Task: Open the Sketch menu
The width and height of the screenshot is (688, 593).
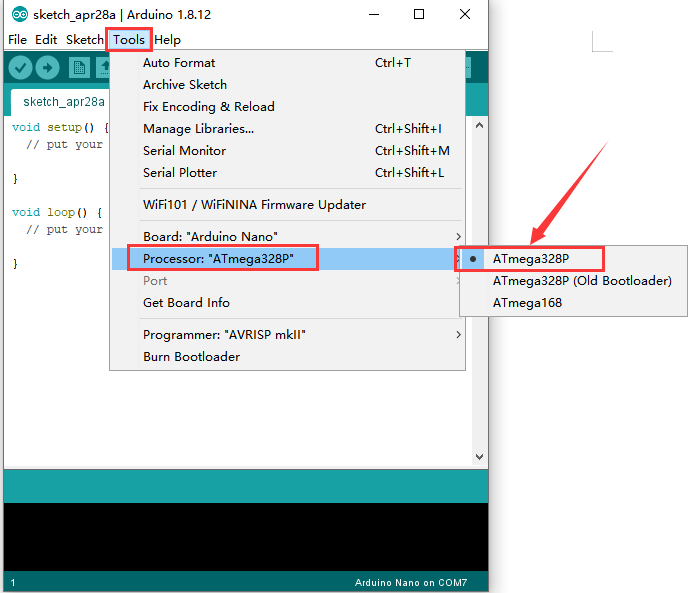Action: (x=85, y=40)
